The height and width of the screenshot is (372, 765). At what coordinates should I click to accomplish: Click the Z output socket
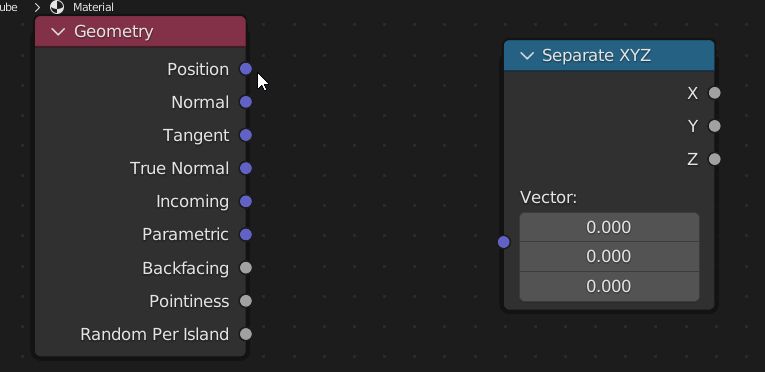click(x=714, y=159)
